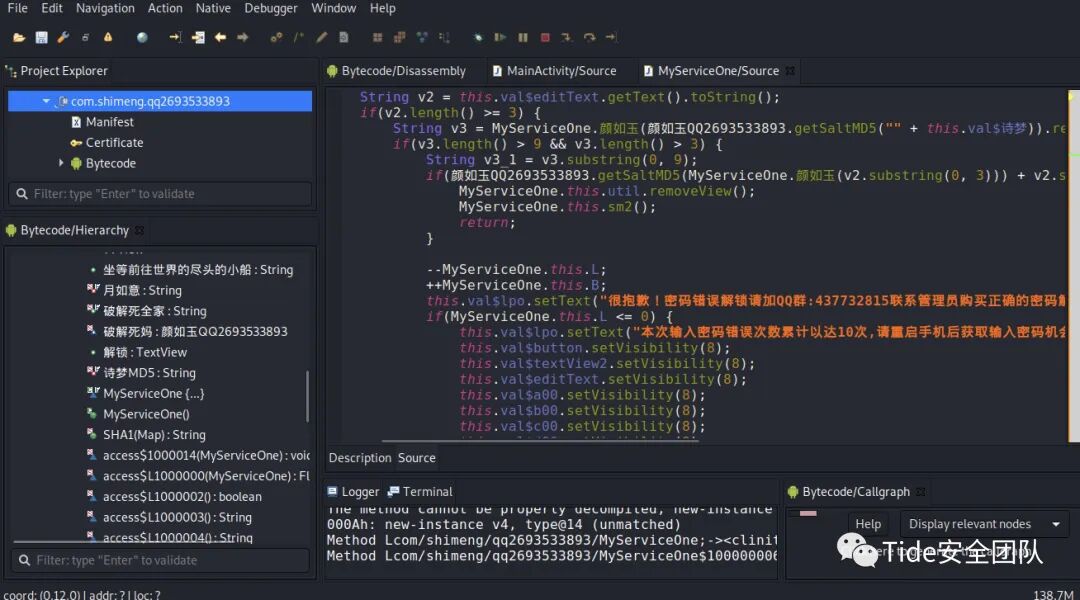Open the Help menu
The width and height of the screenshot is (1080, 600).
[x=382, y=8]
